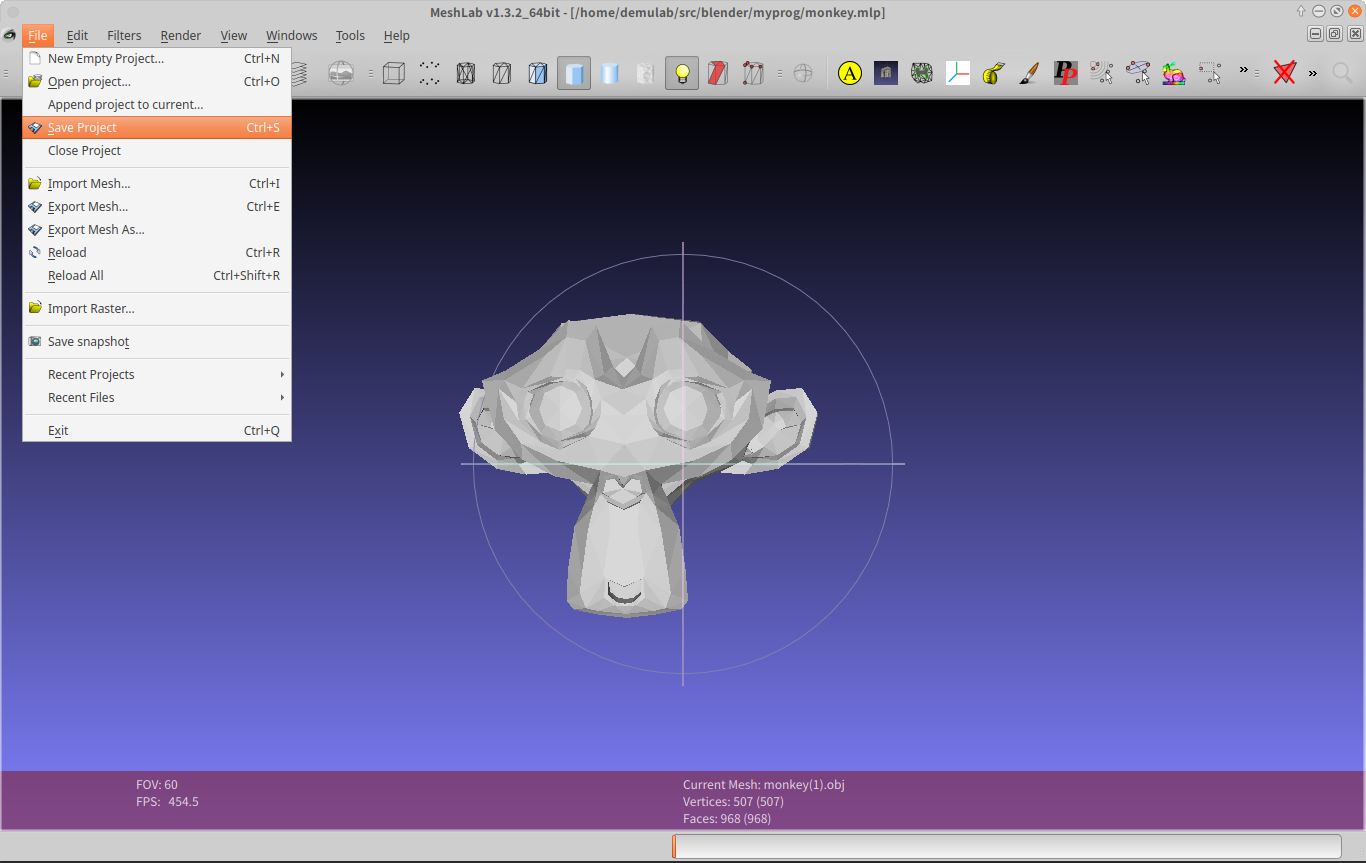Click the red X delete faces icon

(x=1285, y=73)
